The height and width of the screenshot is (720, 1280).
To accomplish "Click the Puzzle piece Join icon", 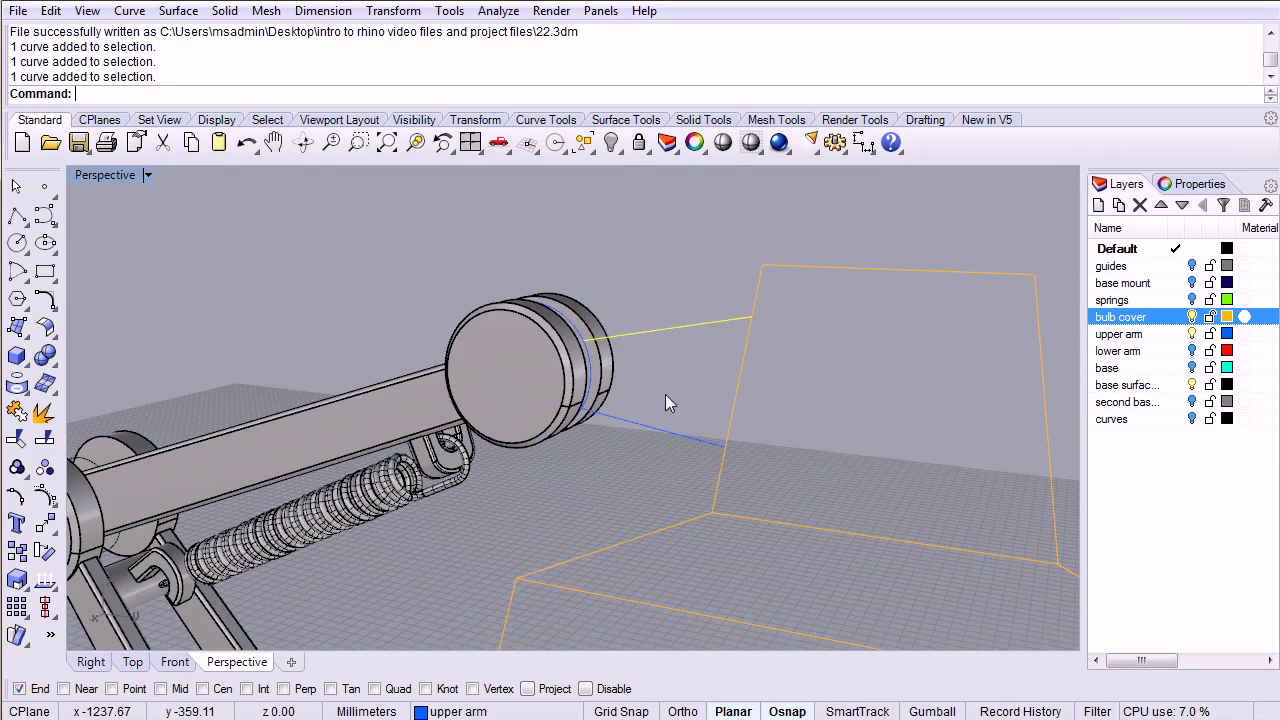I will coord(17,411).
